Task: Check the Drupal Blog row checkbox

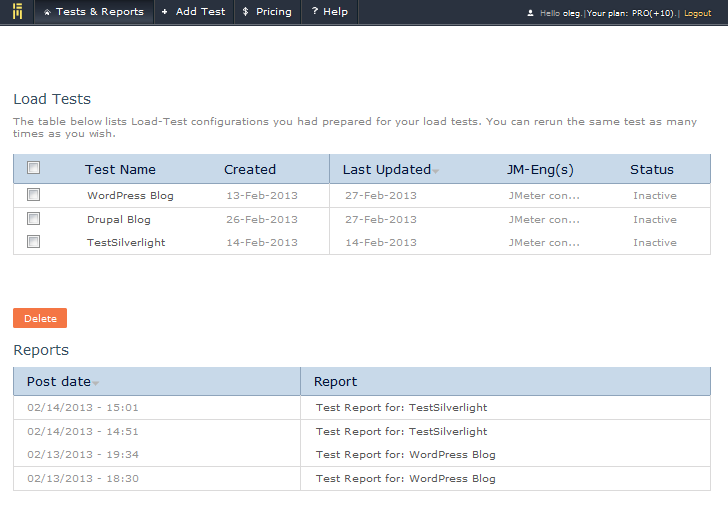Action: [x=33, y=218]
